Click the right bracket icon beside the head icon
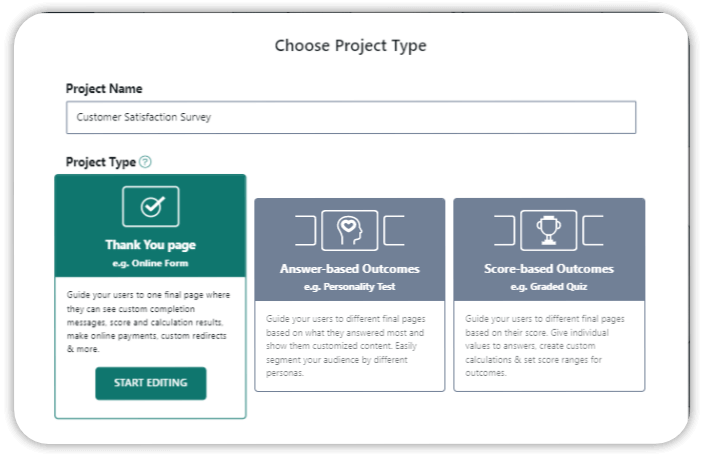This screenshot has width=704, height=459. [394, 230]
